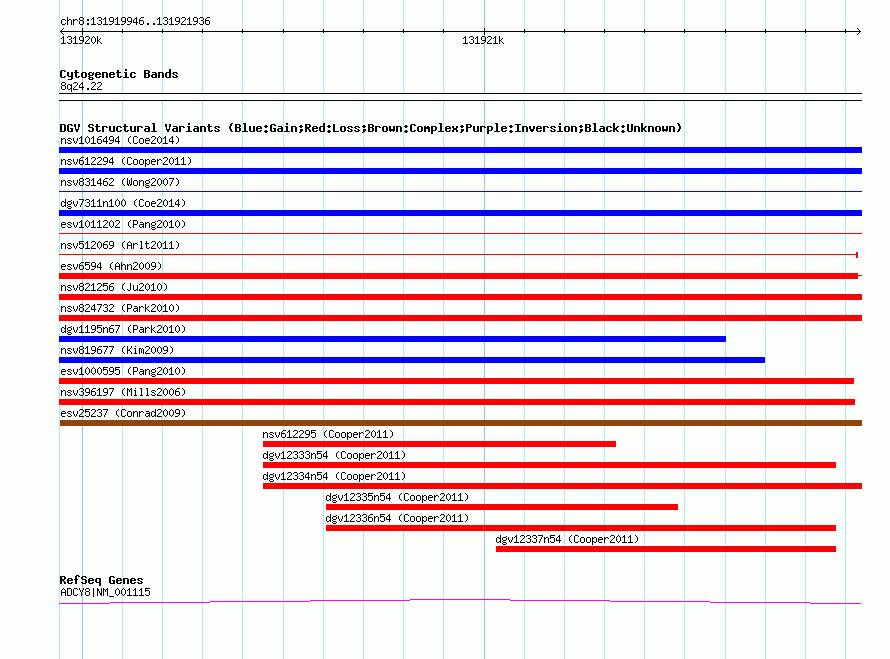Viewport: 890px width, 659px height.
Task: Click dgv1195n67 (Park2010) label
Action: [x=123, y=329]
